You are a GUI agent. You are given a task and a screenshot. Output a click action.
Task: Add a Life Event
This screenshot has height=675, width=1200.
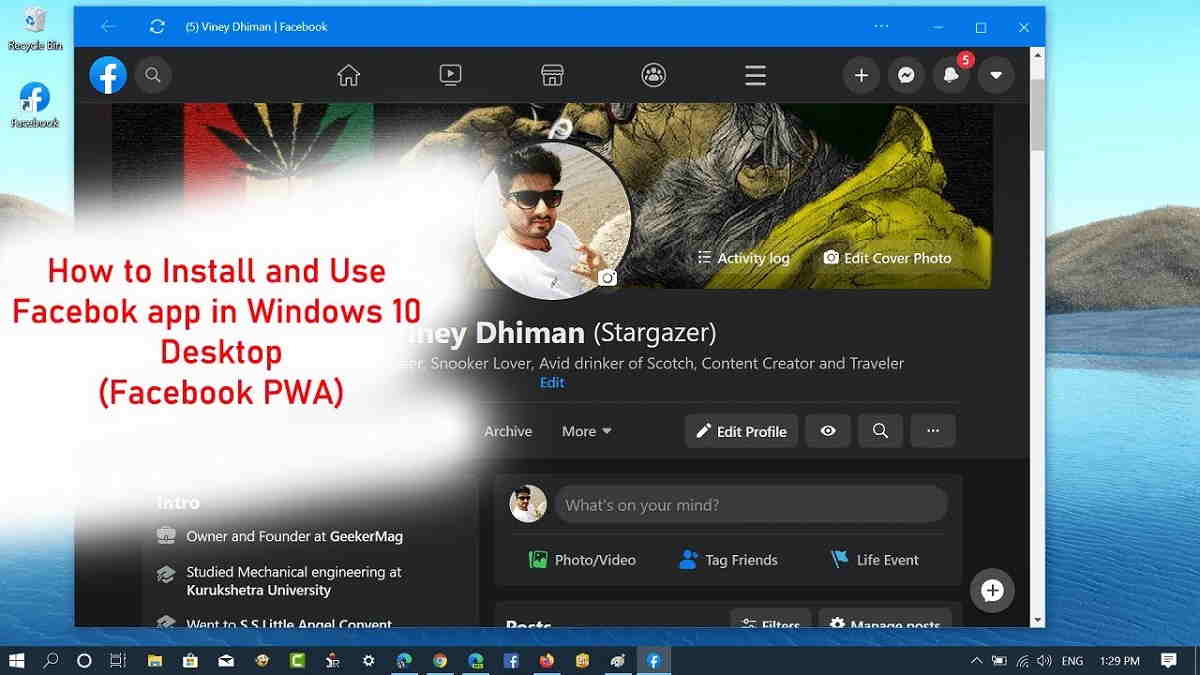click(x=874, y=560)
